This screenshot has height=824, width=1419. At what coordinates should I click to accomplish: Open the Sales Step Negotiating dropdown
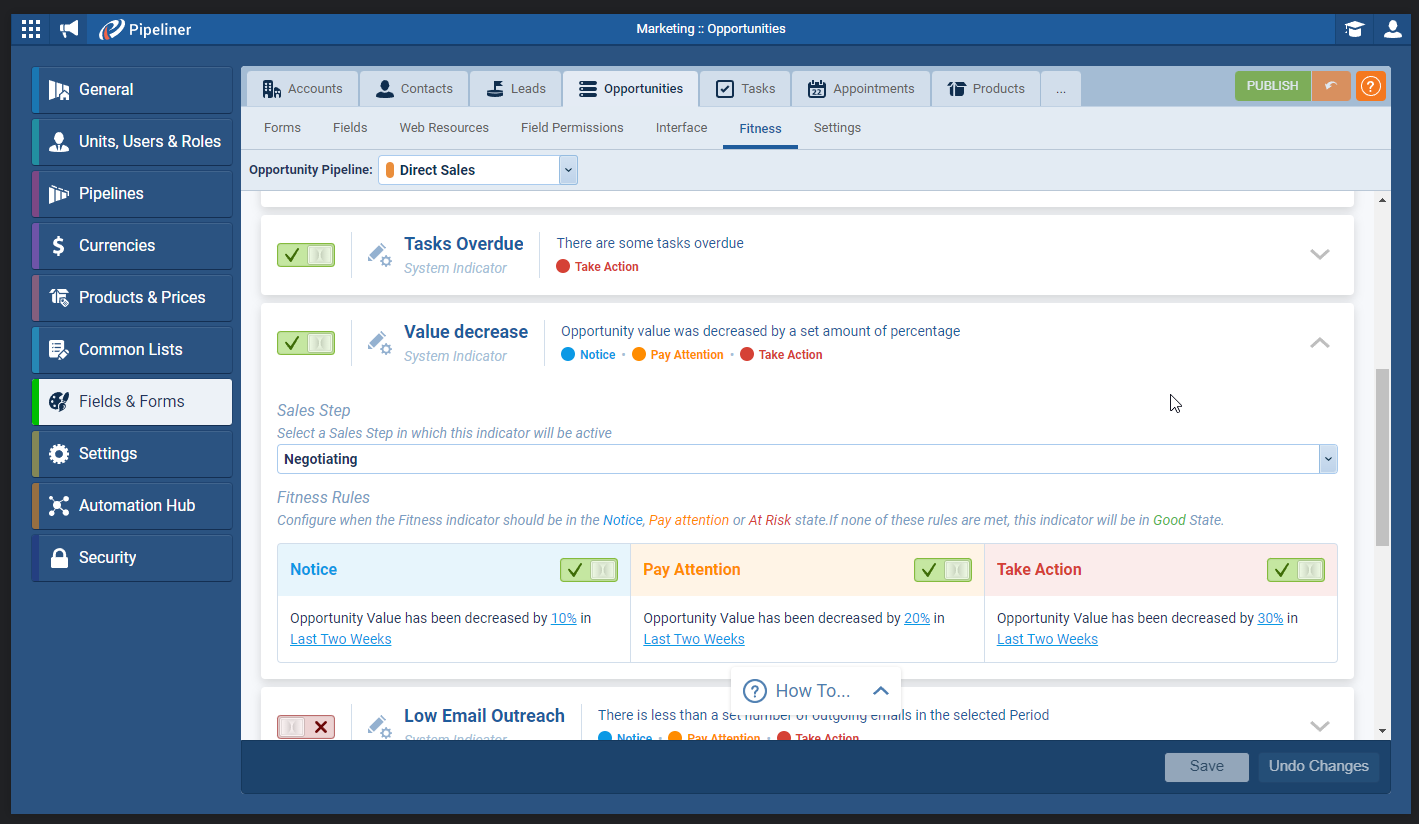[x=1327, y=459]
